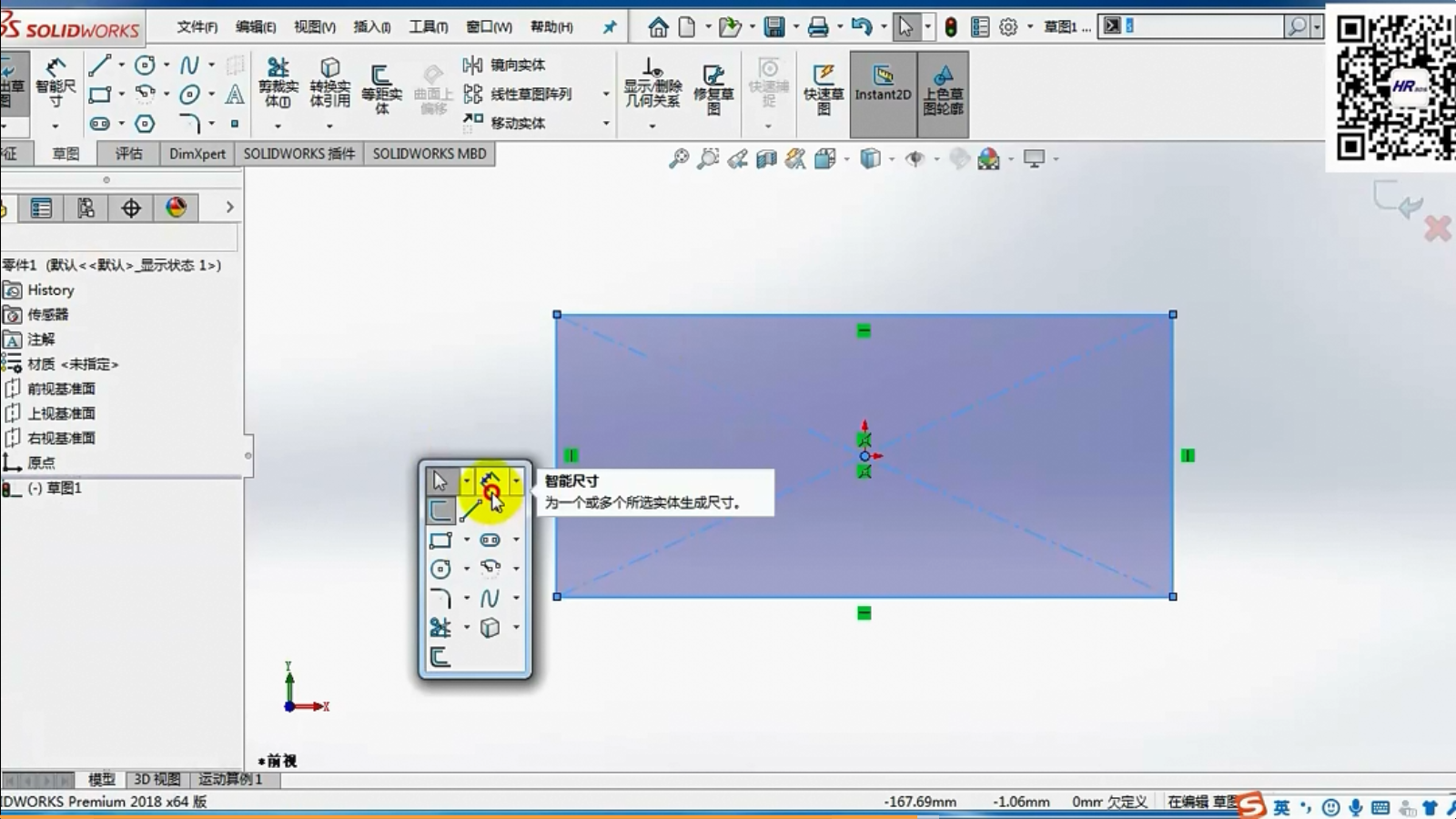Image resolution: width=1456 pixels, height=819 pixels.
Task: Toggle the Instant2D button
Action: click(x=883, y=84)
